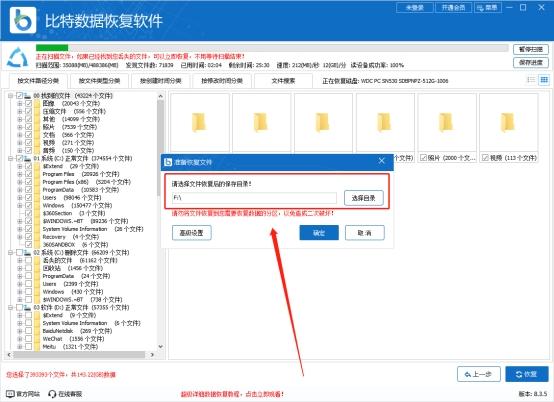Image resolution: width=554 pixels, height=402 pixels.
Task: Click the blue b application logo
Action: [23, 20]
